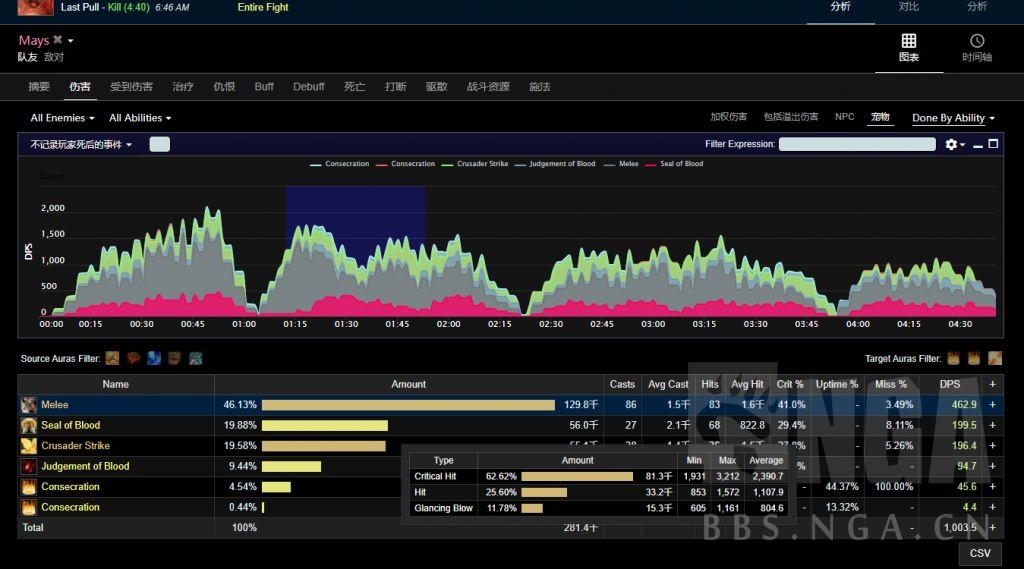
Task: Open the All Abilities dropdown
Action: (x=140, y=118)
